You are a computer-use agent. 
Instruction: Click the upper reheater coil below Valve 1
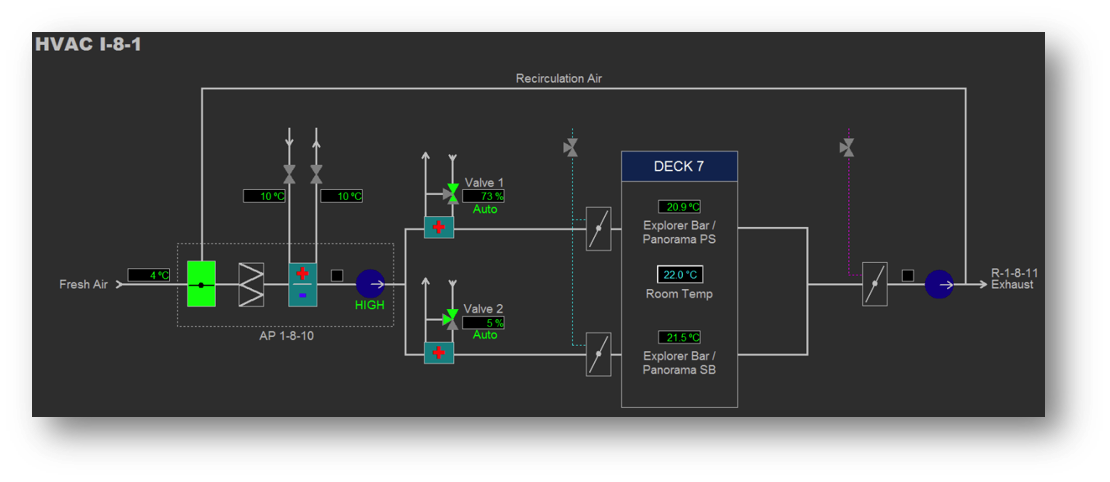(x=438, y=228)
